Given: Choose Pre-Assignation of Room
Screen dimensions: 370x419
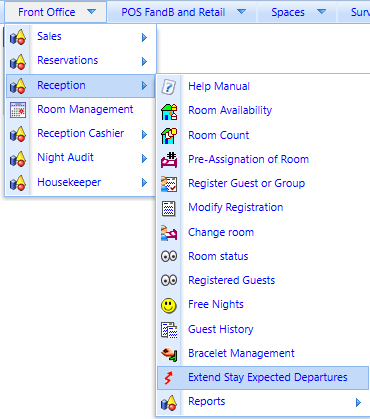Looking at the screenshot, I should [x=263, y=160].
